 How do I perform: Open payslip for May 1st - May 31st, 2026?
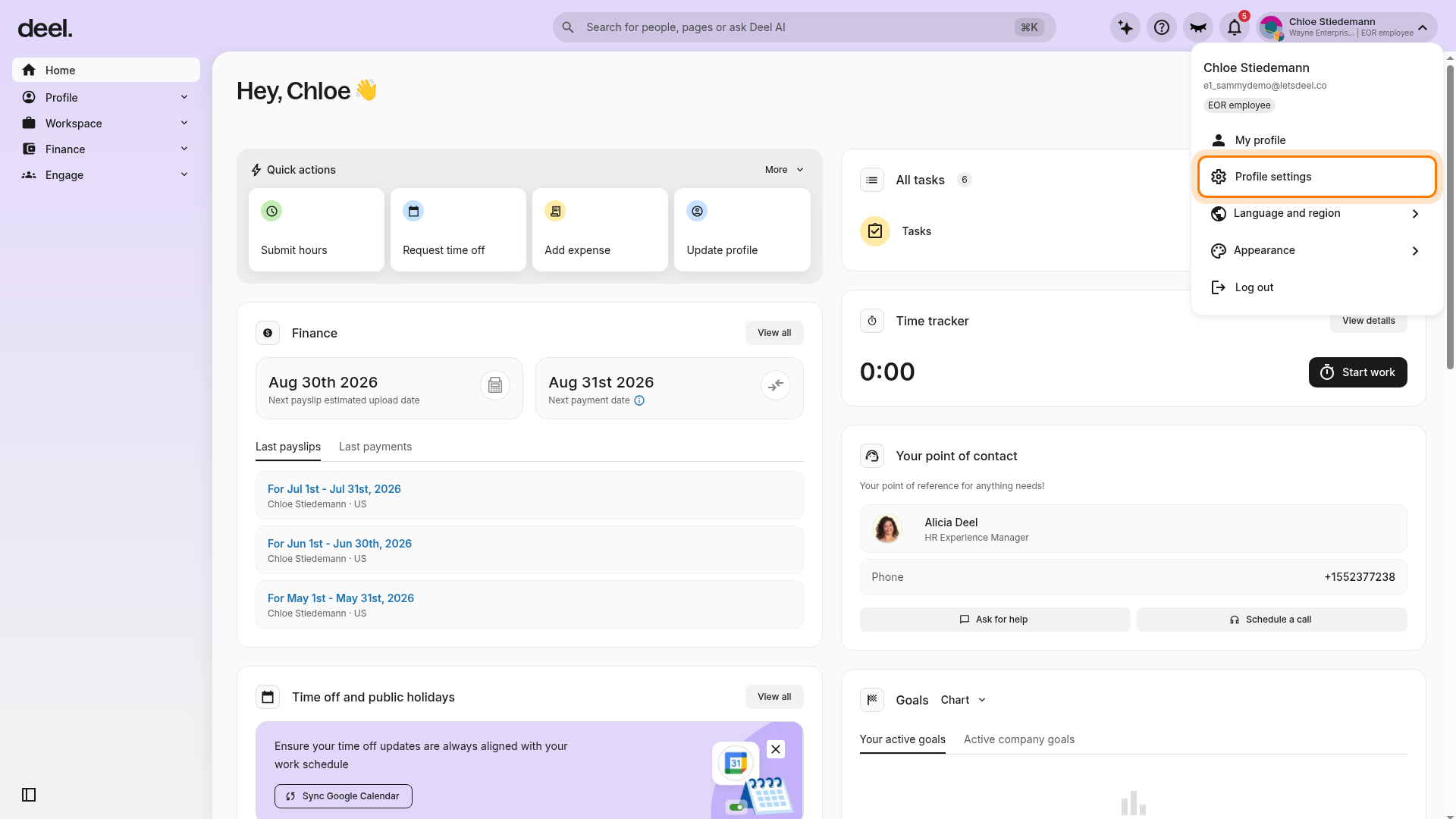tap(341, 598)
